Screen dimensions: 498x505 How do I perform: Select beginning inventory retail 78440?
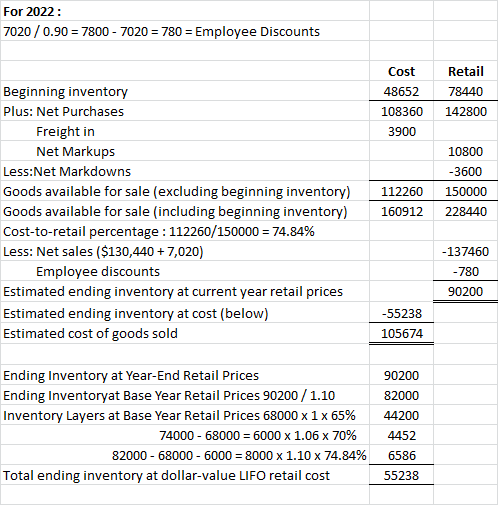pyautogui.click(x=466, y=92)
